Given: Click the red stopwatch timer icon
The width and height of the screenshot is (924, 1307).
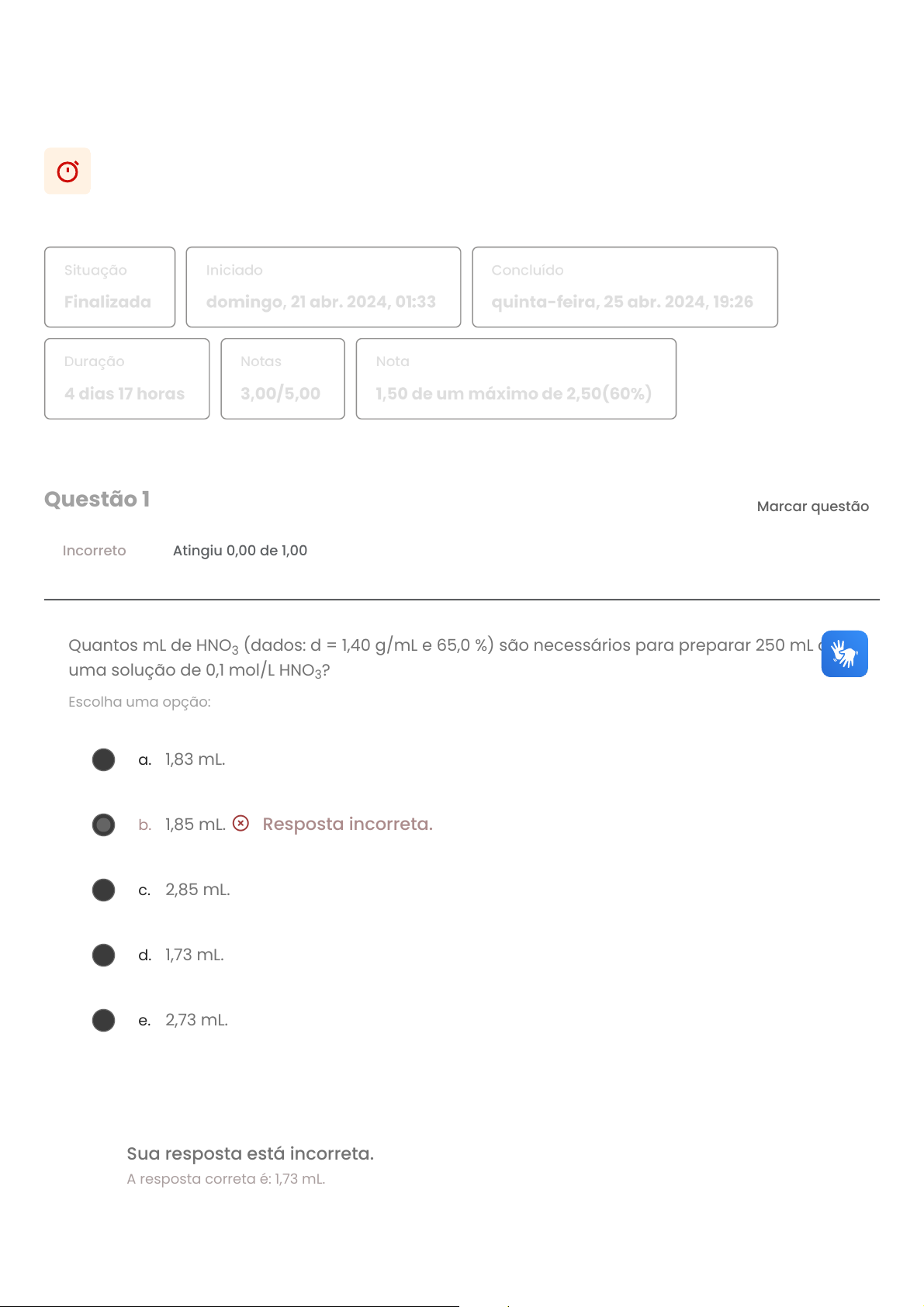Looking at the screenshot, I should (67, 171).
